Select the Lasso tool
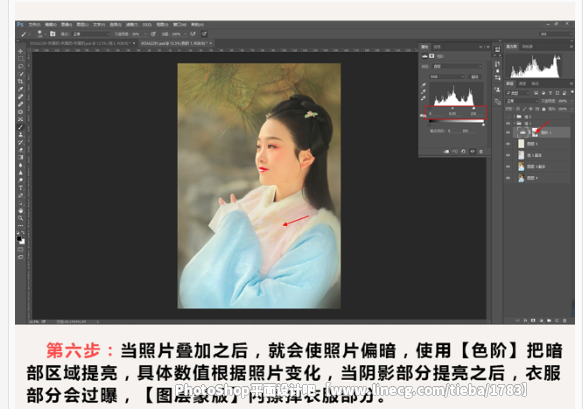Image resolution: width=583 pixels, height=409 pixels. pos(21,66)
